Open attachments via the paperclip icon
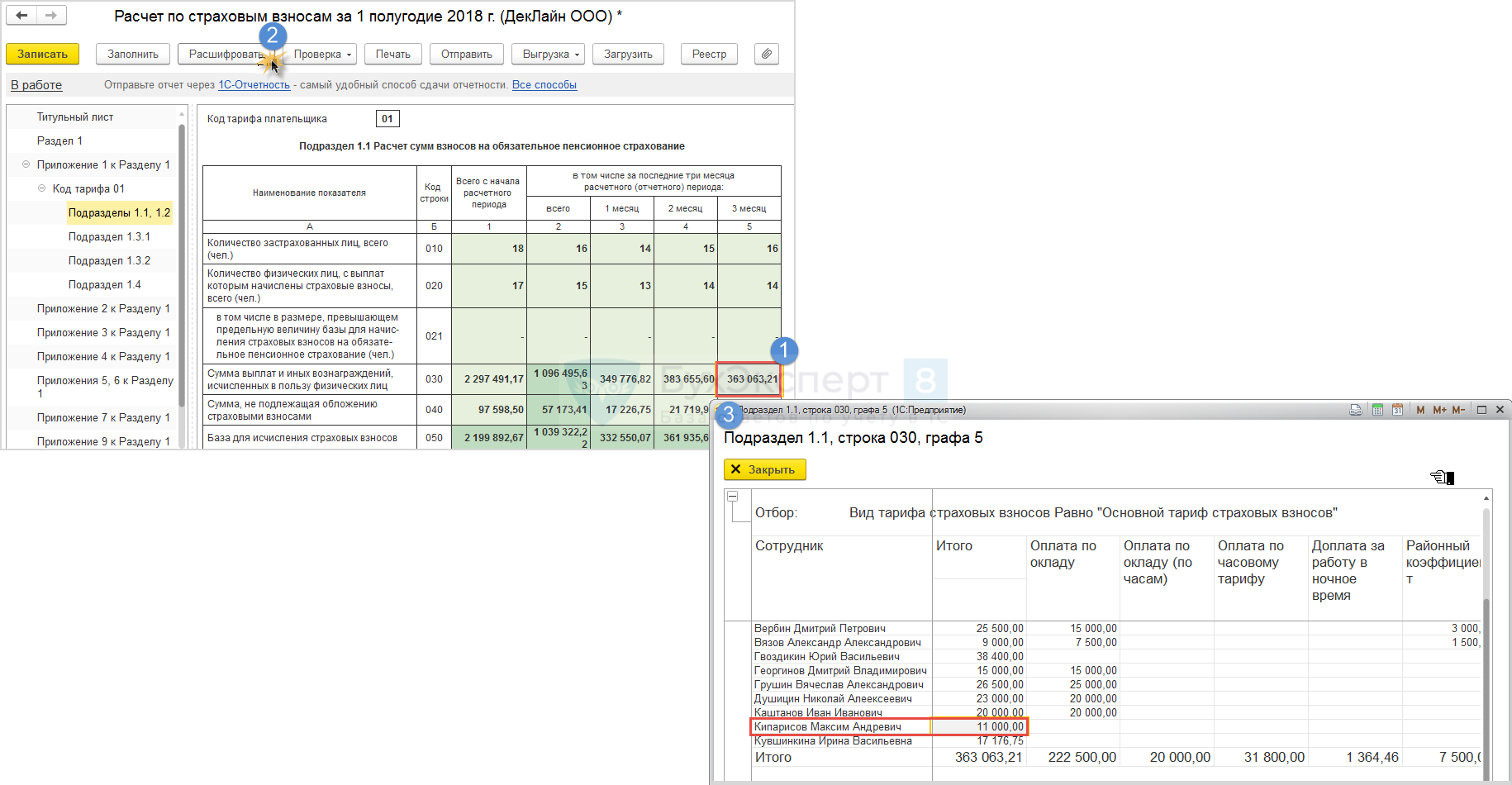Screen dimensions: 1512x785 coord(767,54)
